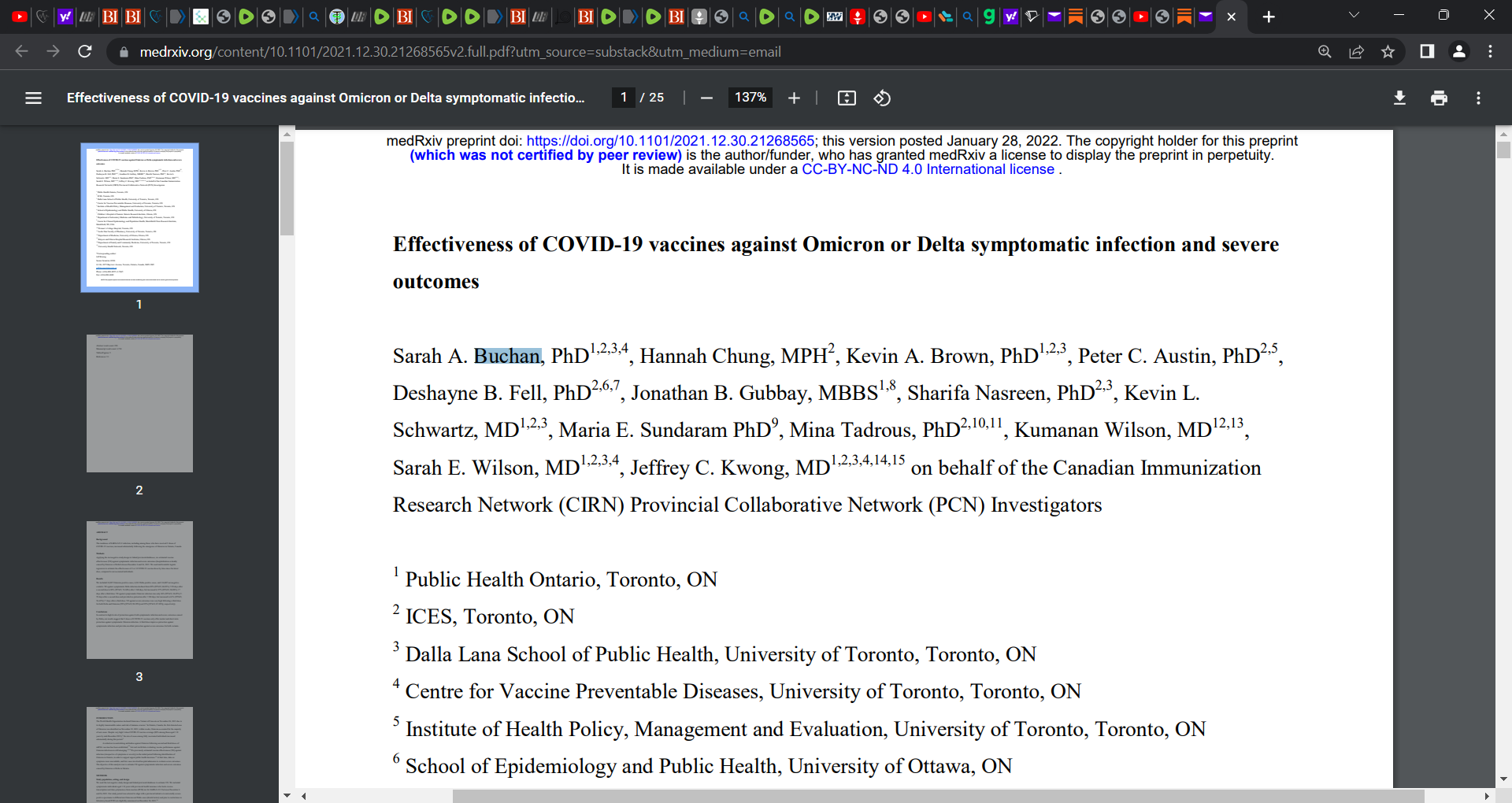Viewport: 1512px width, 803px height.
Task: Go back to the previous page
Action: (x=21, y=51)
